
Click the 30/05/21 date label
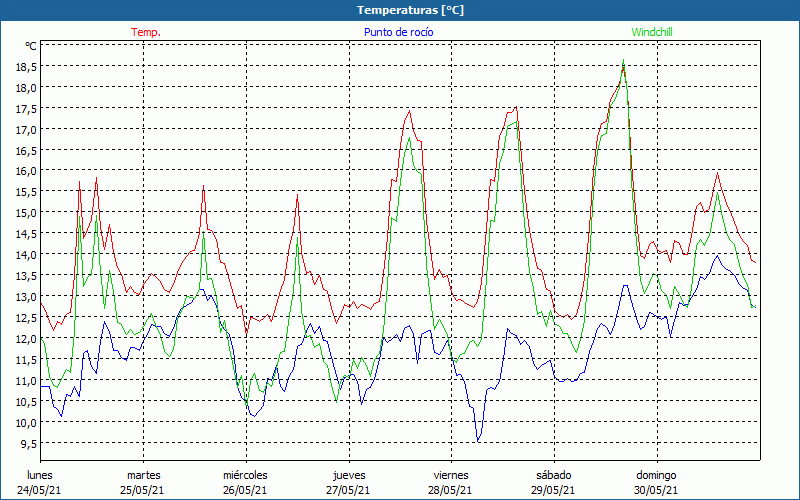[656, 490]
